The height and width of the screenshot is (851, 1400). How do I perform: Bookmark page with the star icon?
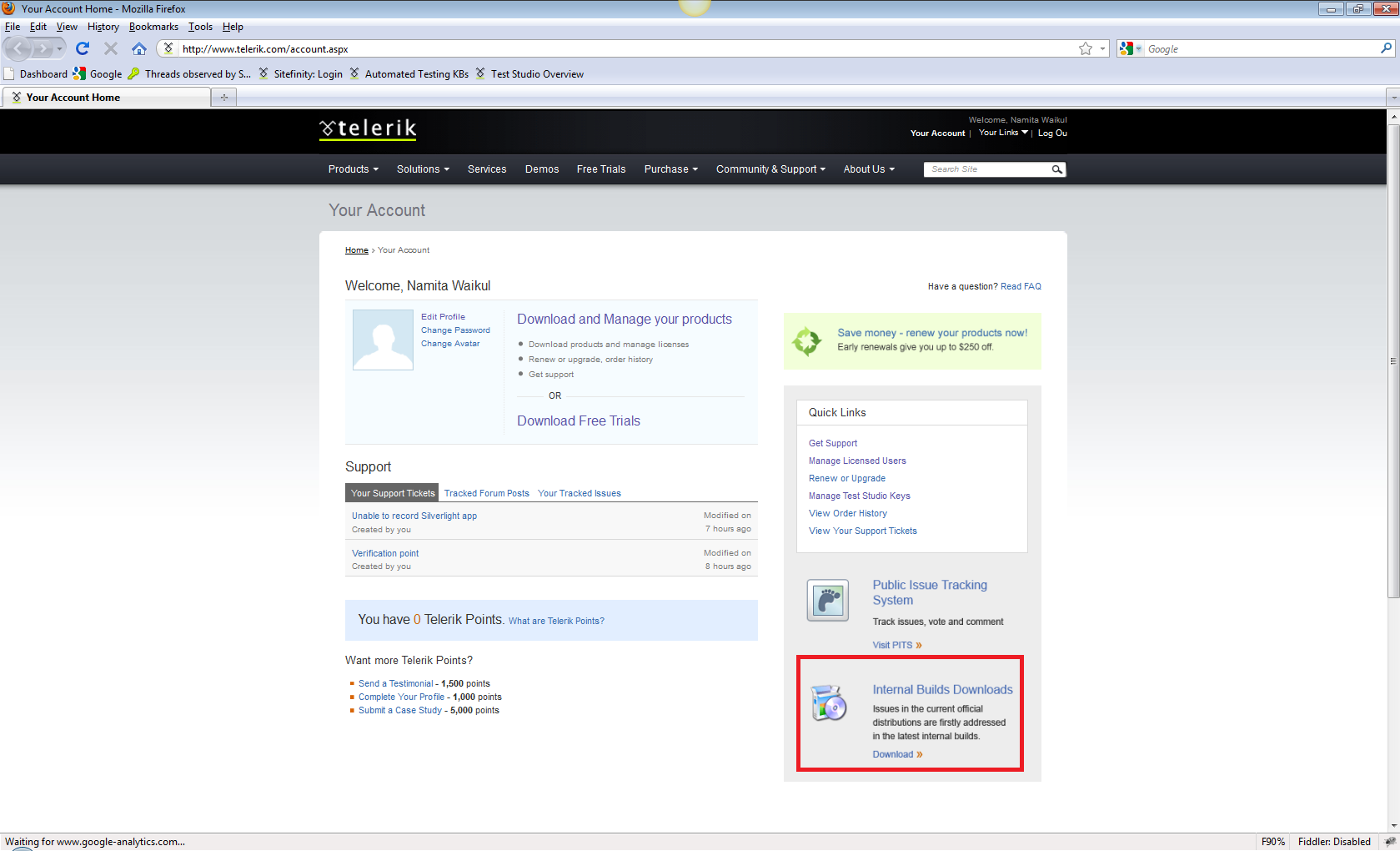1085,48
